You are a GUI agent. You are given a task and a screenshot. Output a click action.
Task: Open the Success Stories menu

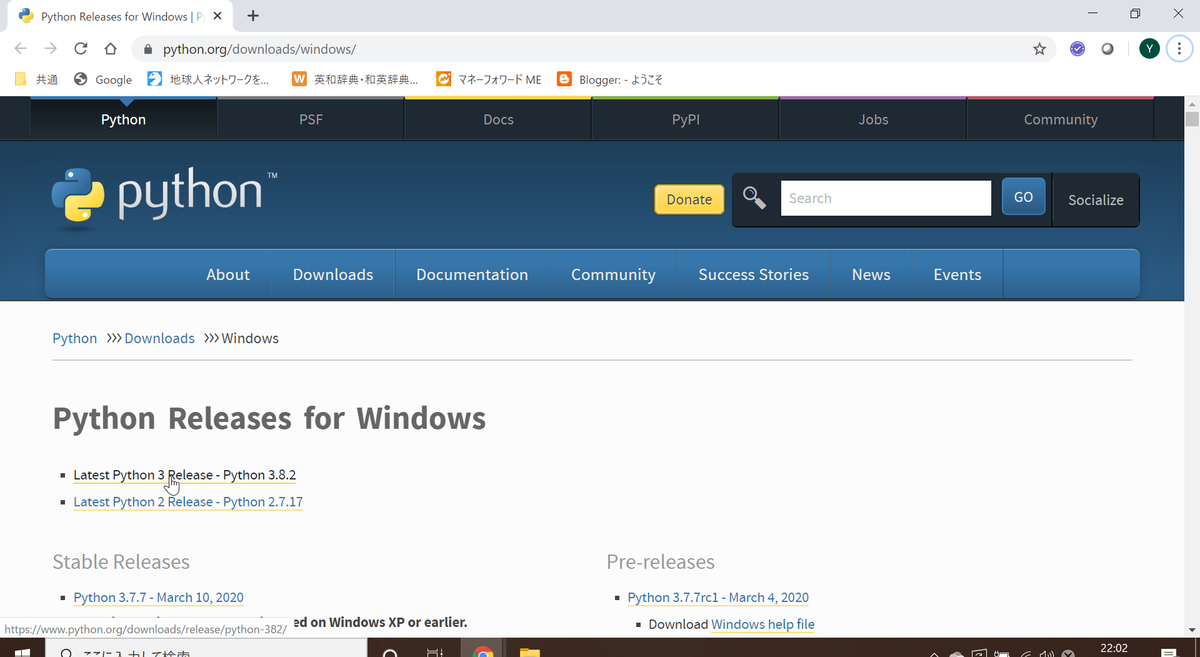(753, 274)
